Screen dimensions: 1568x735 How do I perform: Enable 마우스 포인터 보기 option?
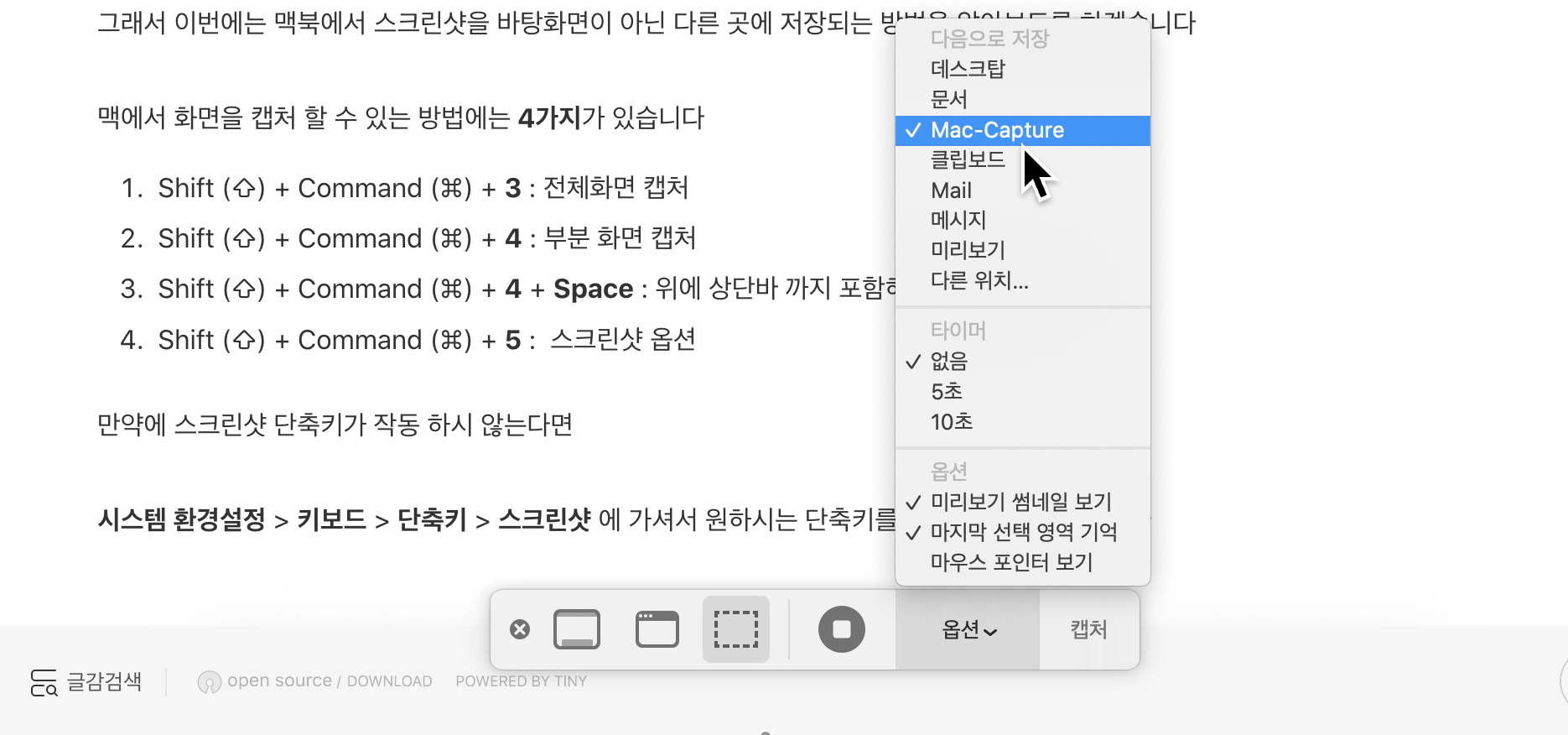point(1023,563)
